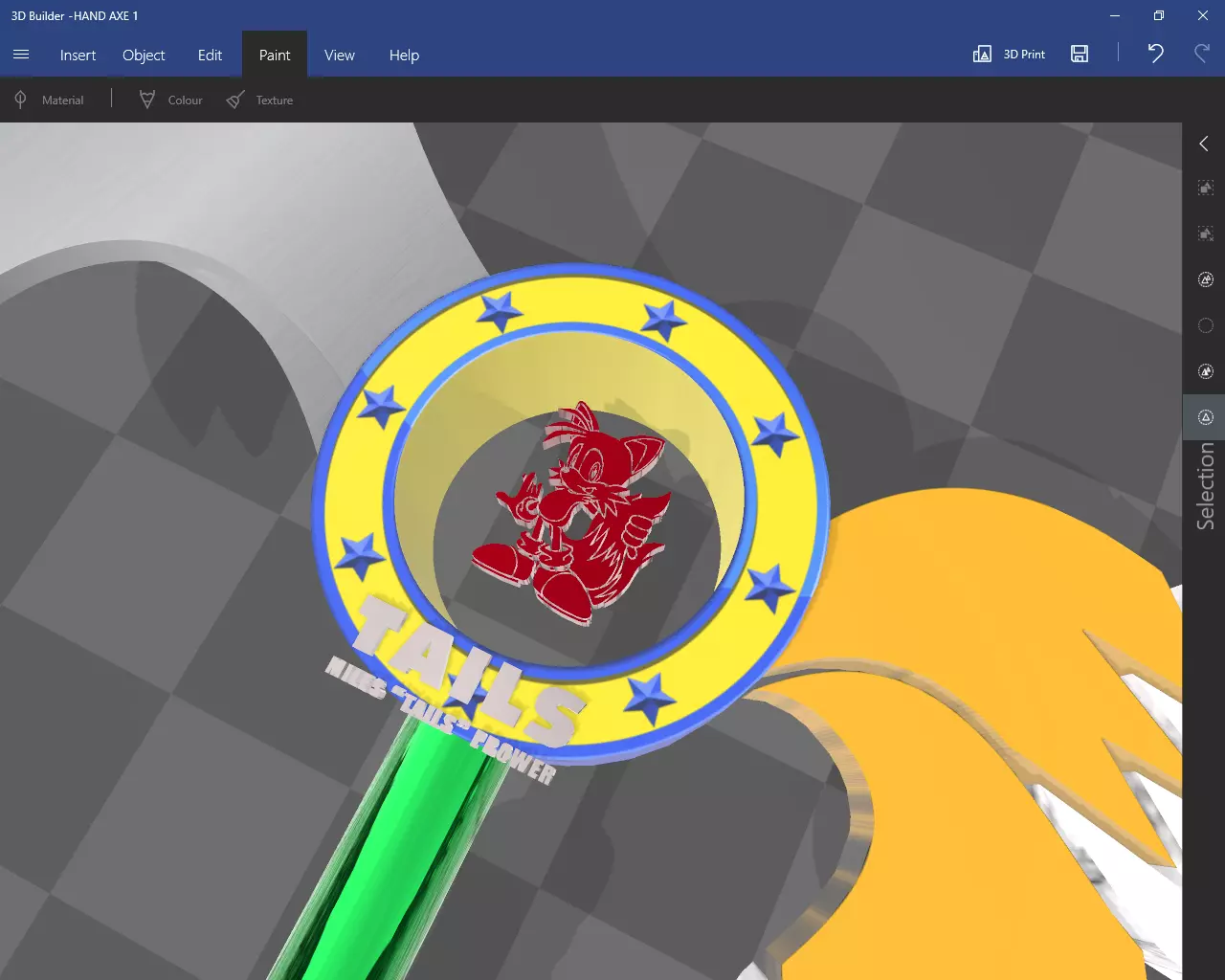Click the filled circled shapes selection icon
The image size is (1225, 980).
pos(1206,371)
